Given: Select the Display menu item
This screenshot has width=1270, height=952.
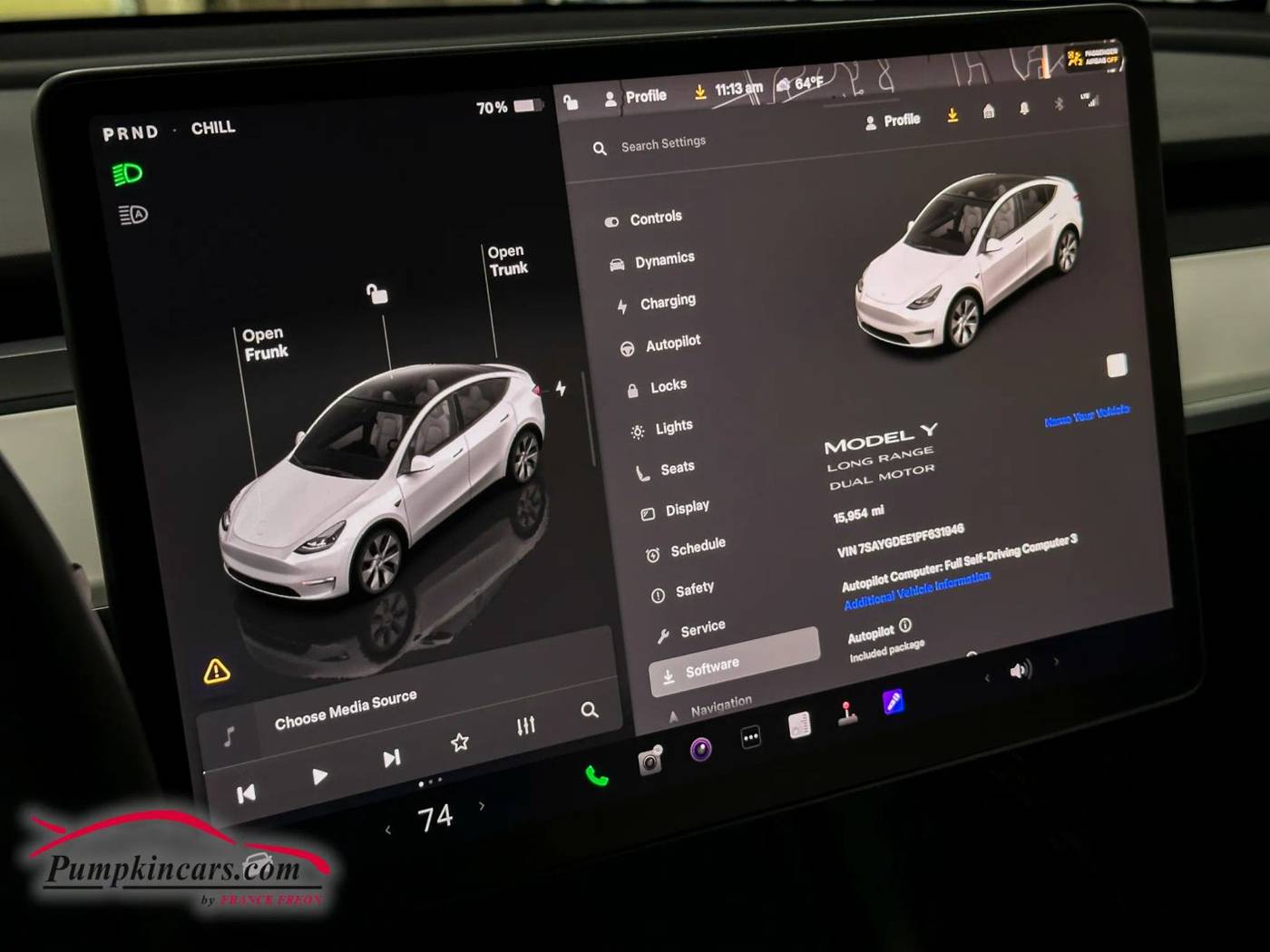Looking at the screenshot, I should click(x=676, y=510).
